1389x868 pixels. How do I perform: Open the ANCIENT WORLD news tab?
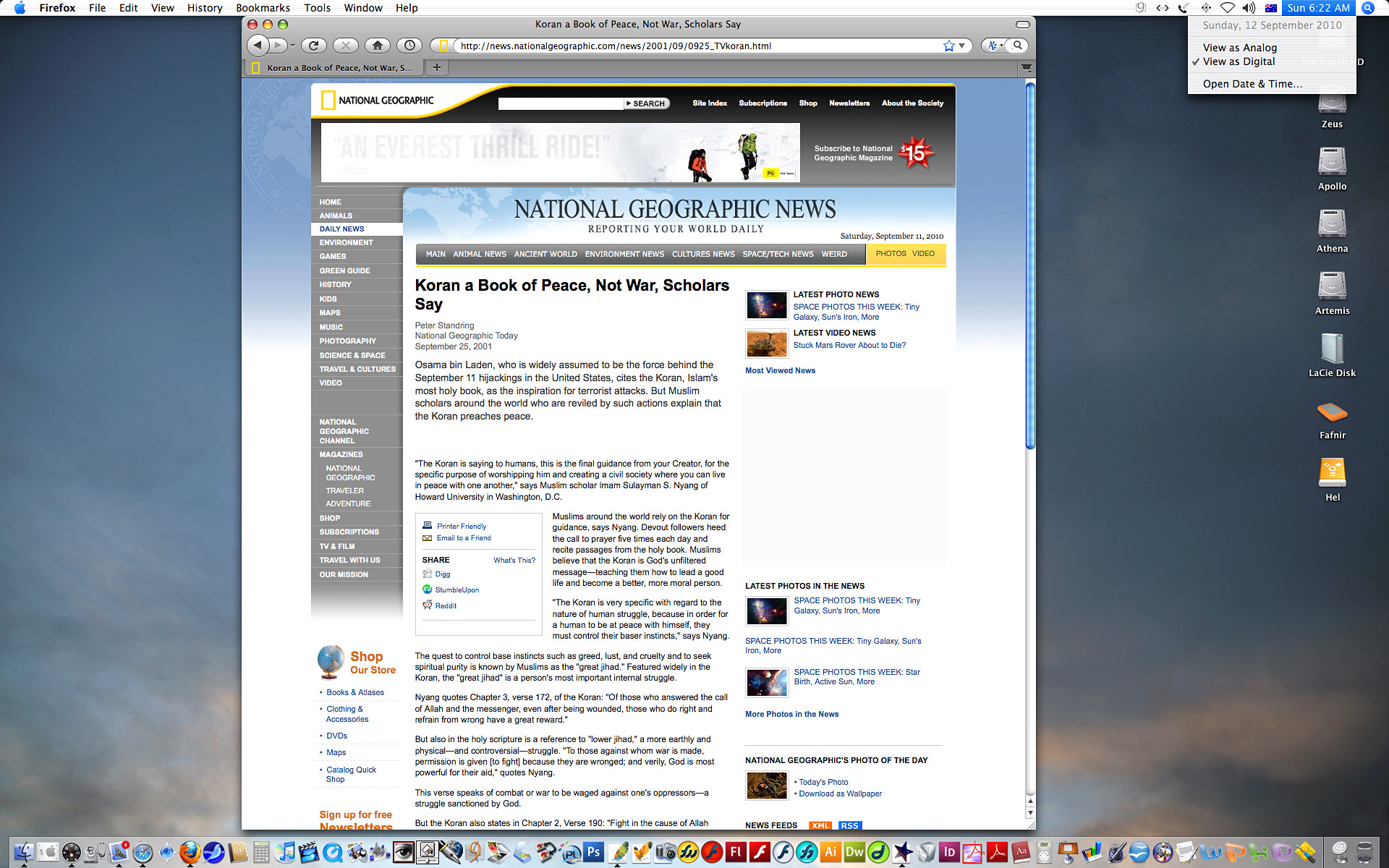pyautogui.click(x=545, y=254)
